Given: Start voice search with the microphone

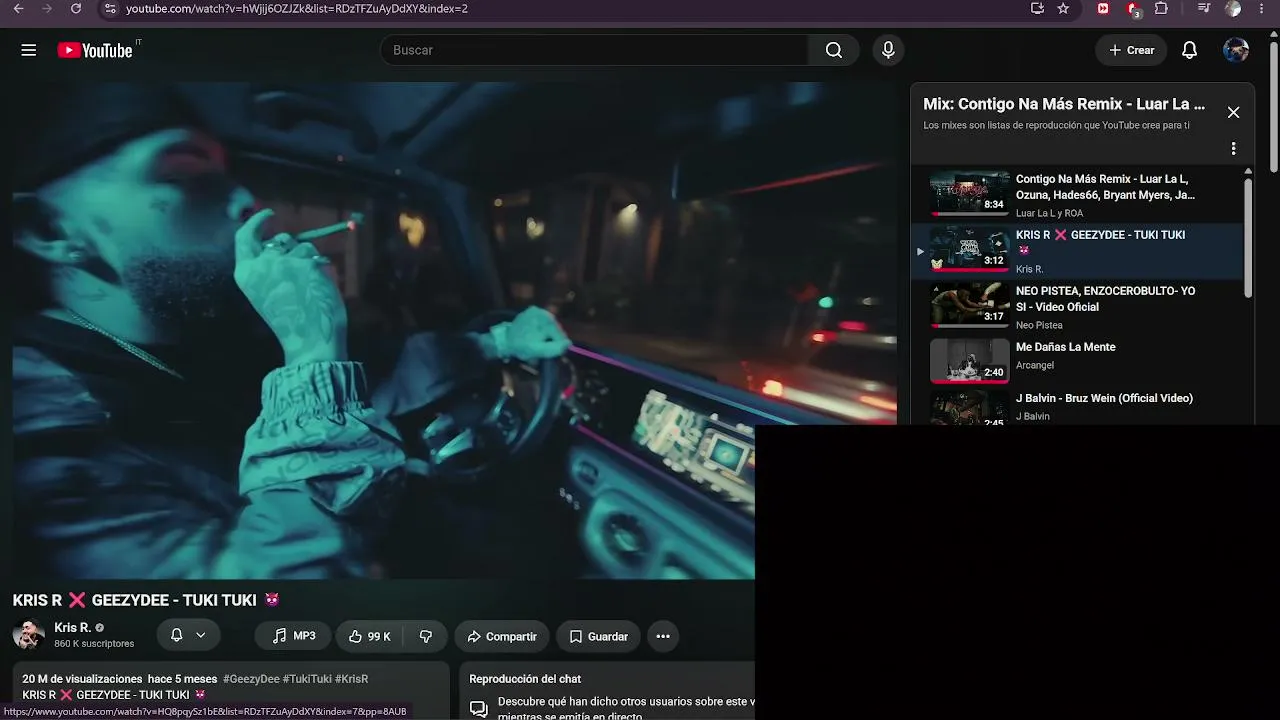Looking at the screenshot, I should (x=888, y=50).
